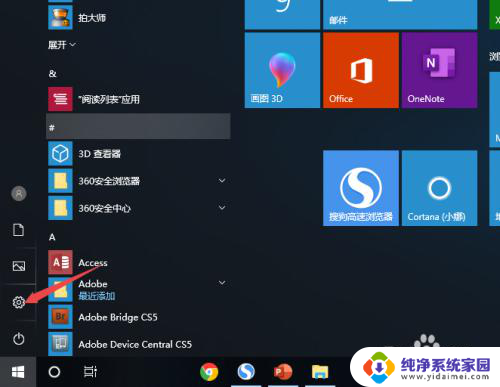Click the # section header

138,126
